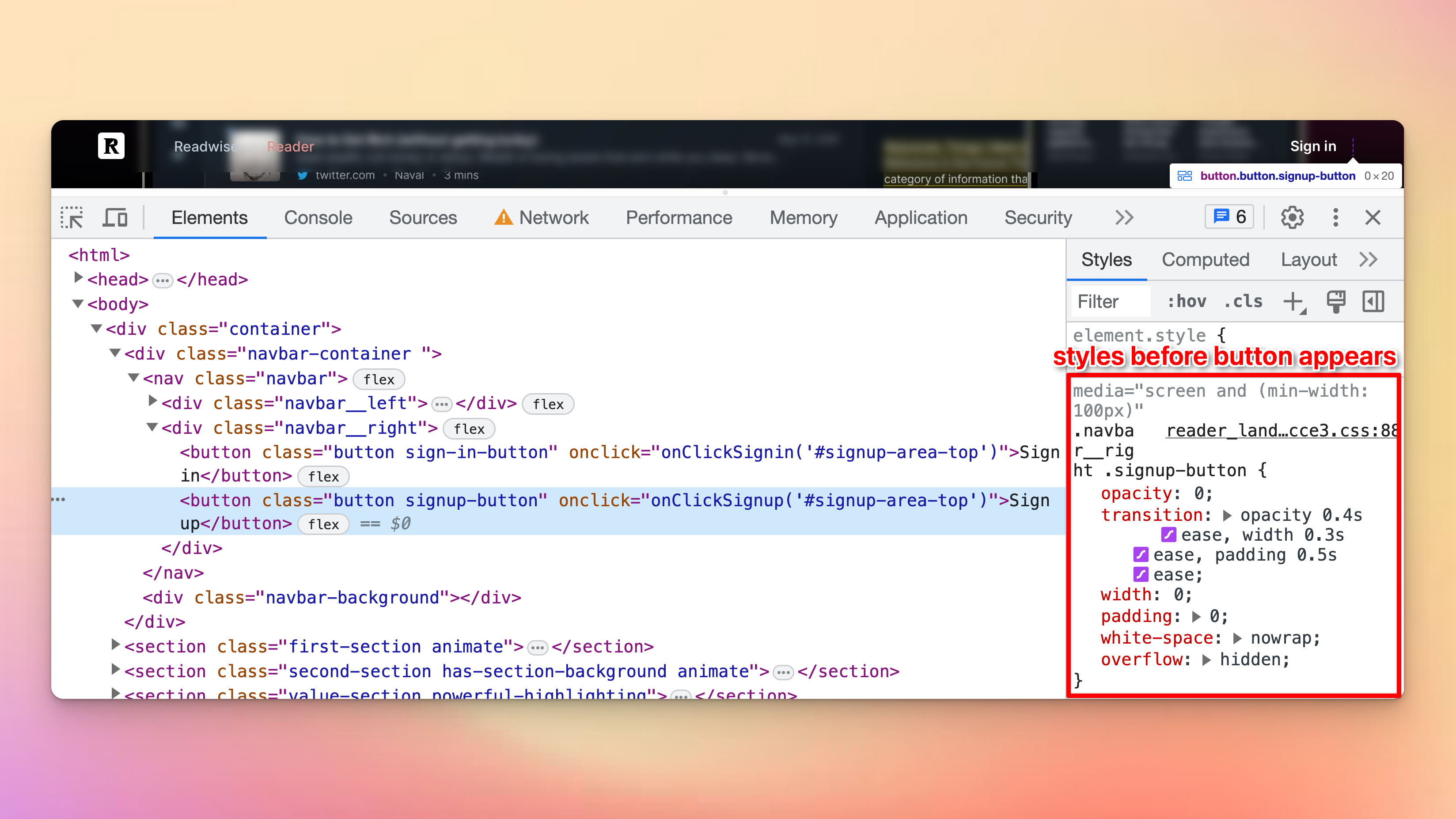Image resolution: width=1456 pixels, height=819 pixels.
Task: Toggle element state with the :hov button
Action: coord(1187,301)
